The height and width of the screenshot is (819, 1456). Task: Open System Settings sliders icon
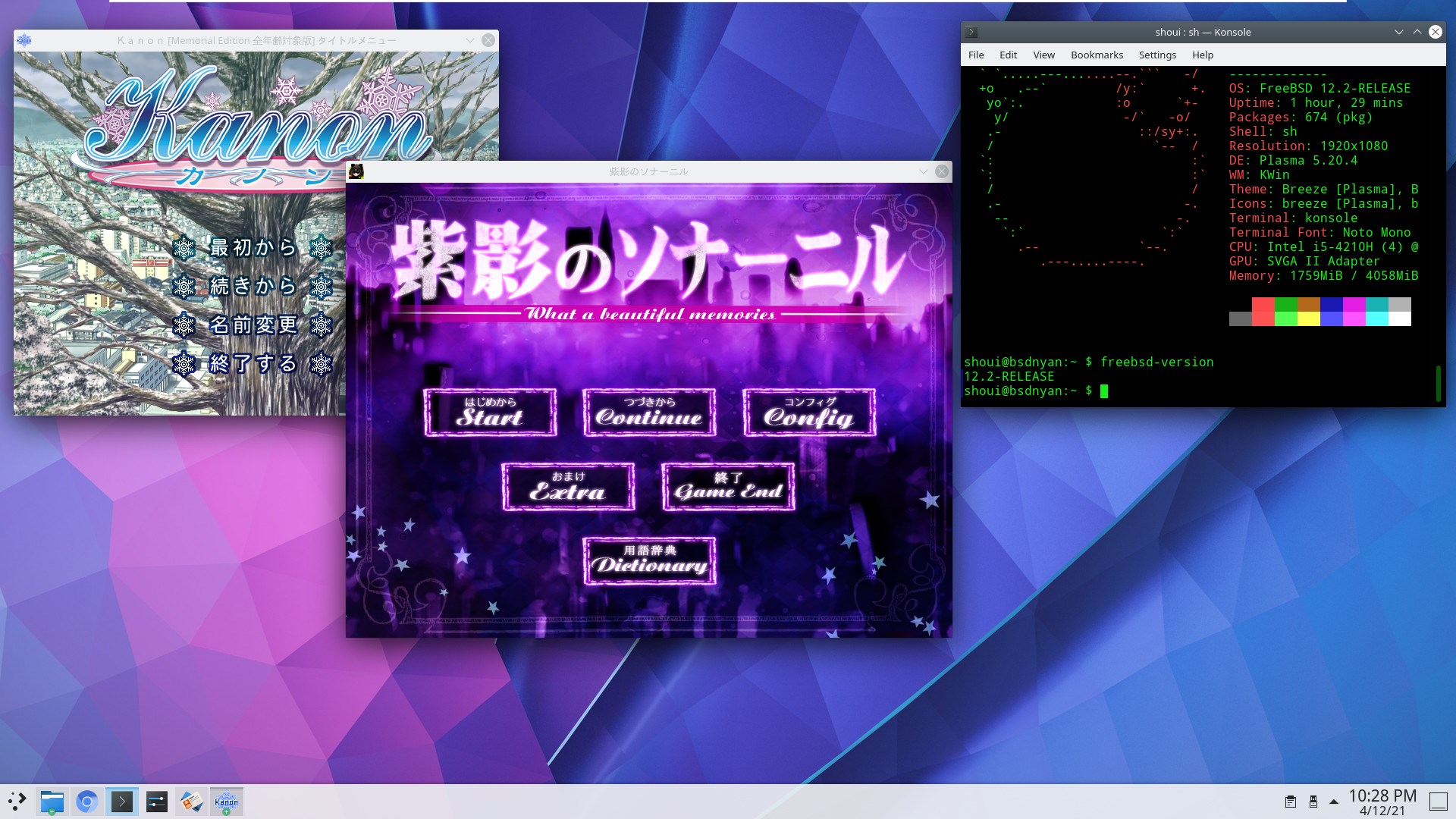[156, 802]
